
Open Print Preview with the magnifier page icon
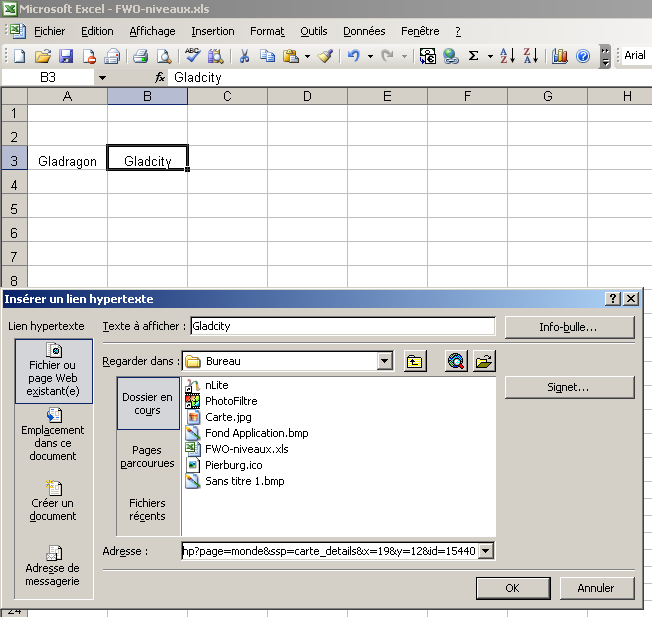164,56
